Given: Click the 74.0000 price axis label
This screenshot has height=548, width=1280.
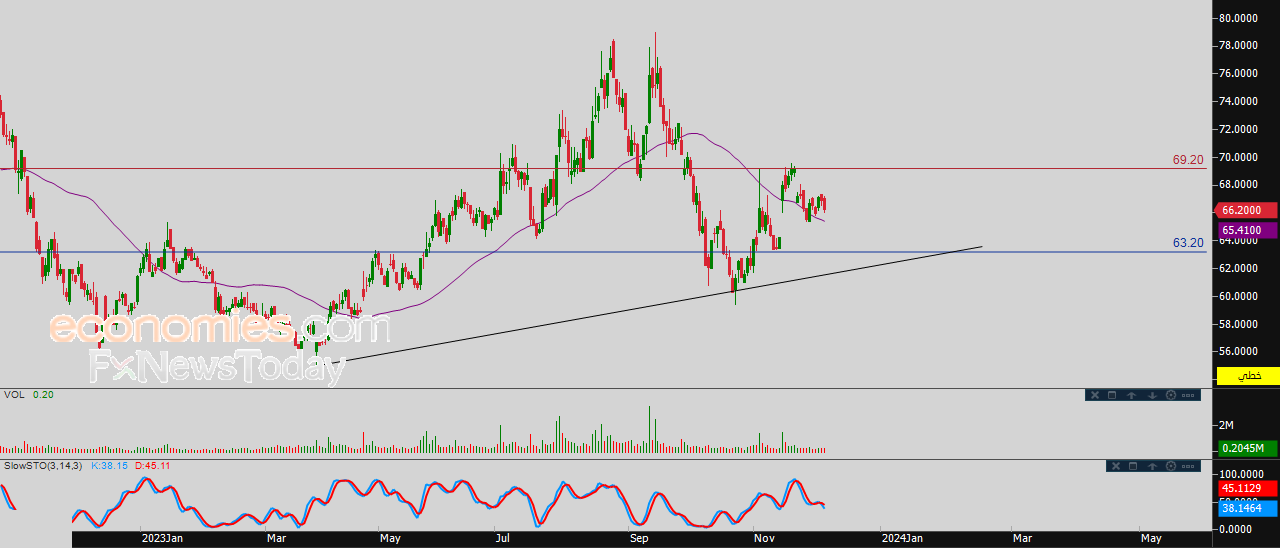Looking at the screenshot, I should tap(1237, 102).
